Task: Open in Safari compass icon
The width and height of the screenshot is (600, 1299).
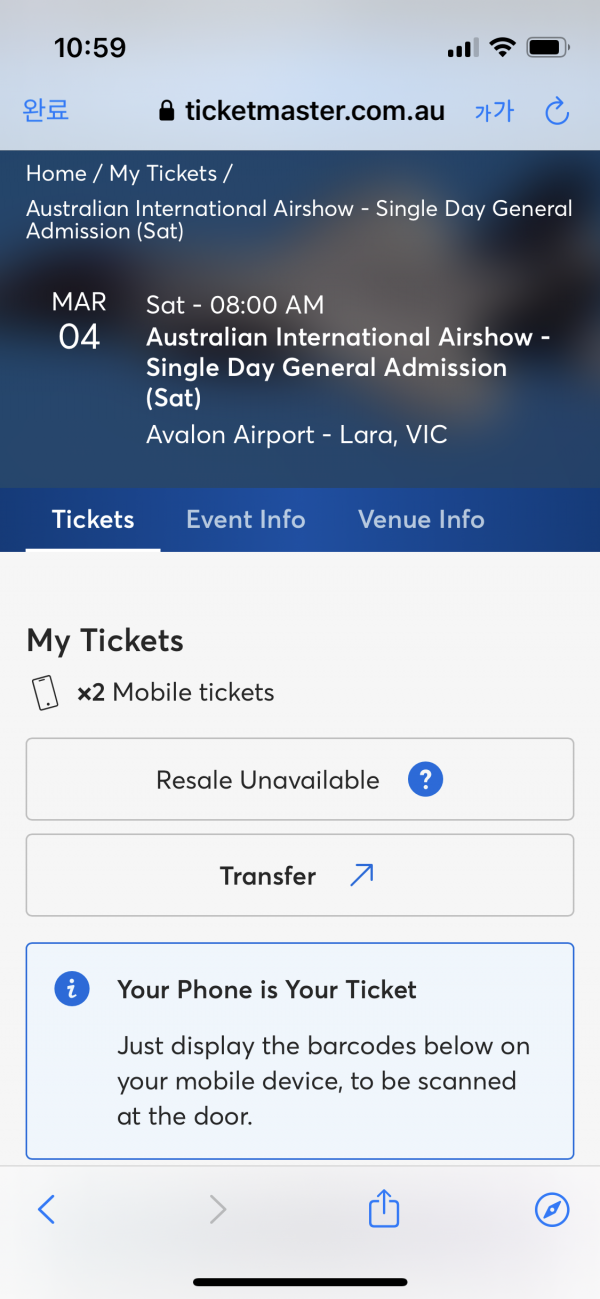Action: (x=552, y=1210)
